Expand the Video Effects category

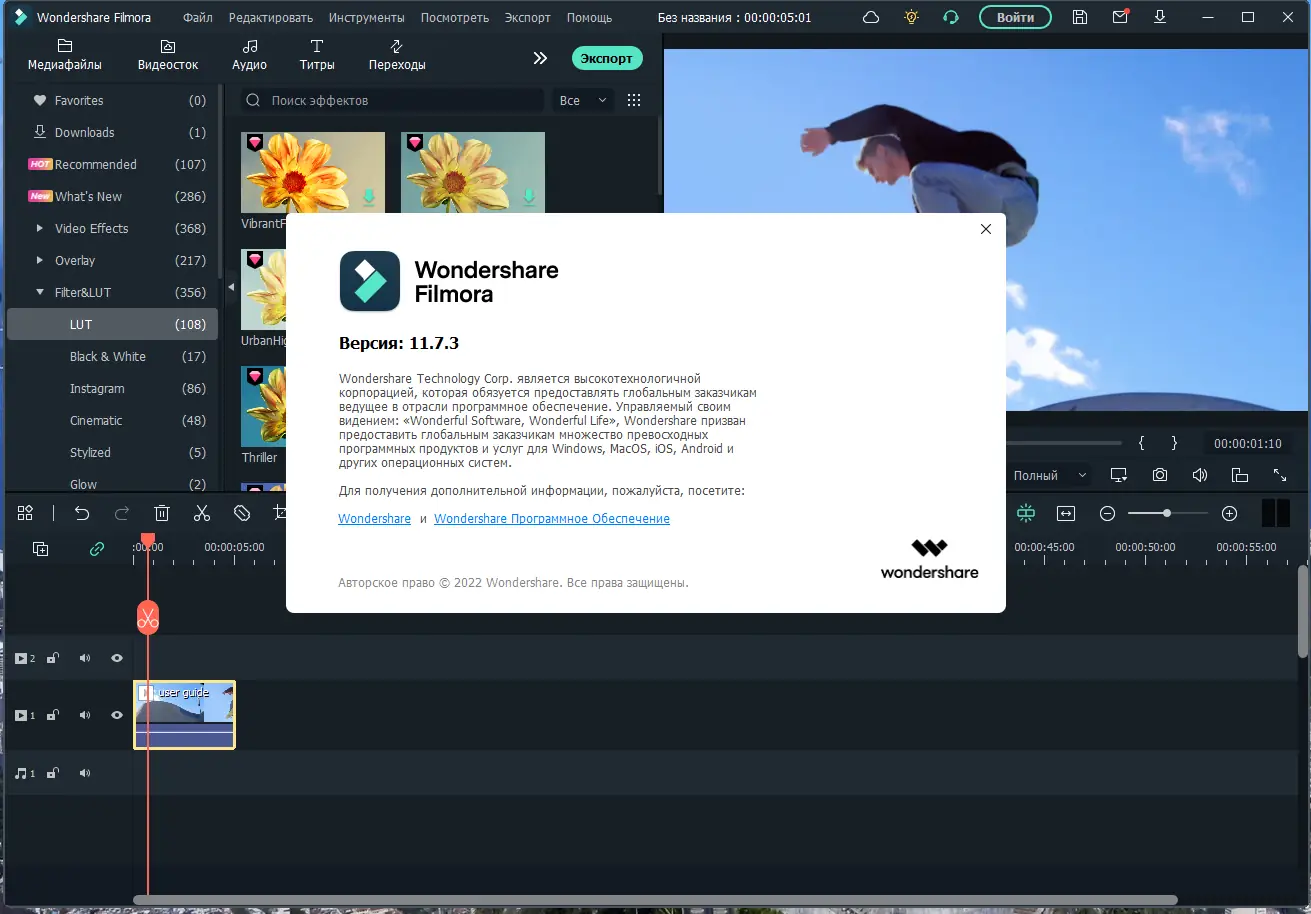40,228
